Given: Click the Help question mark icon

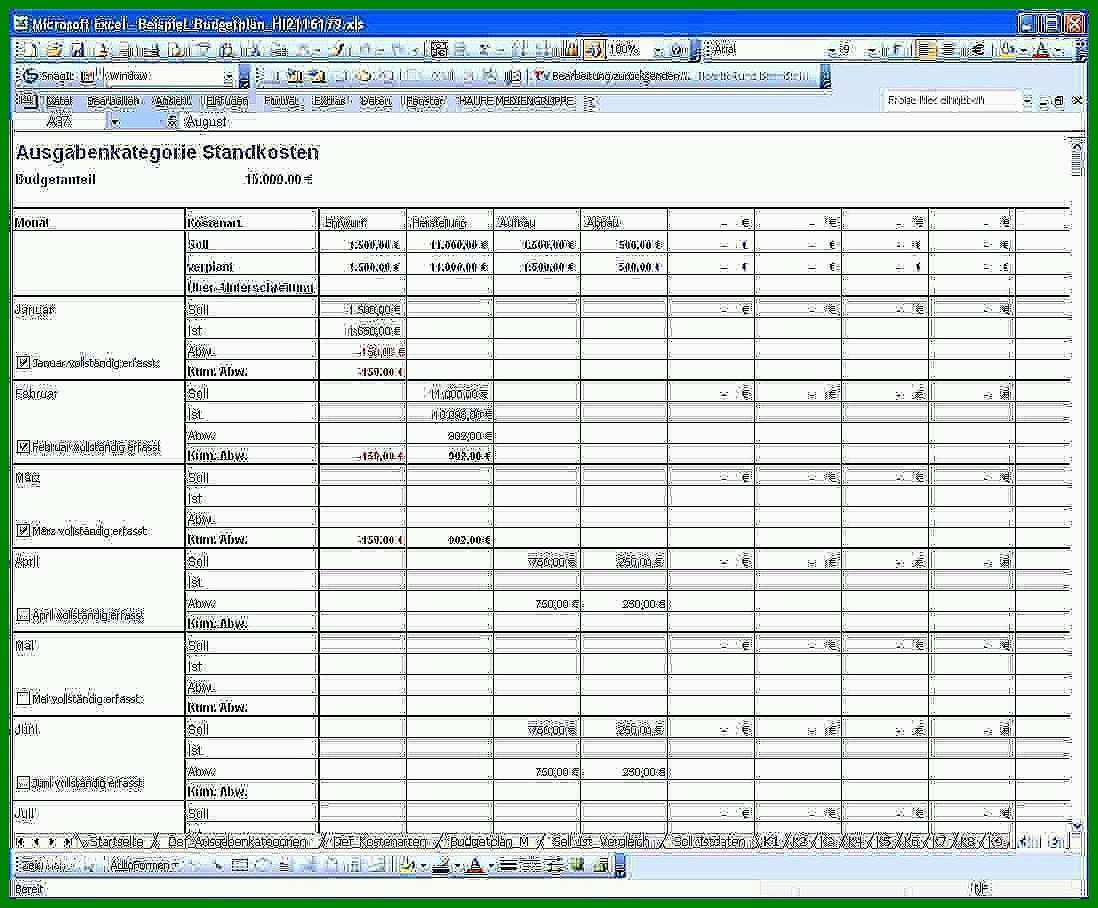Looking at the screenshot, I should coord(678,50).
